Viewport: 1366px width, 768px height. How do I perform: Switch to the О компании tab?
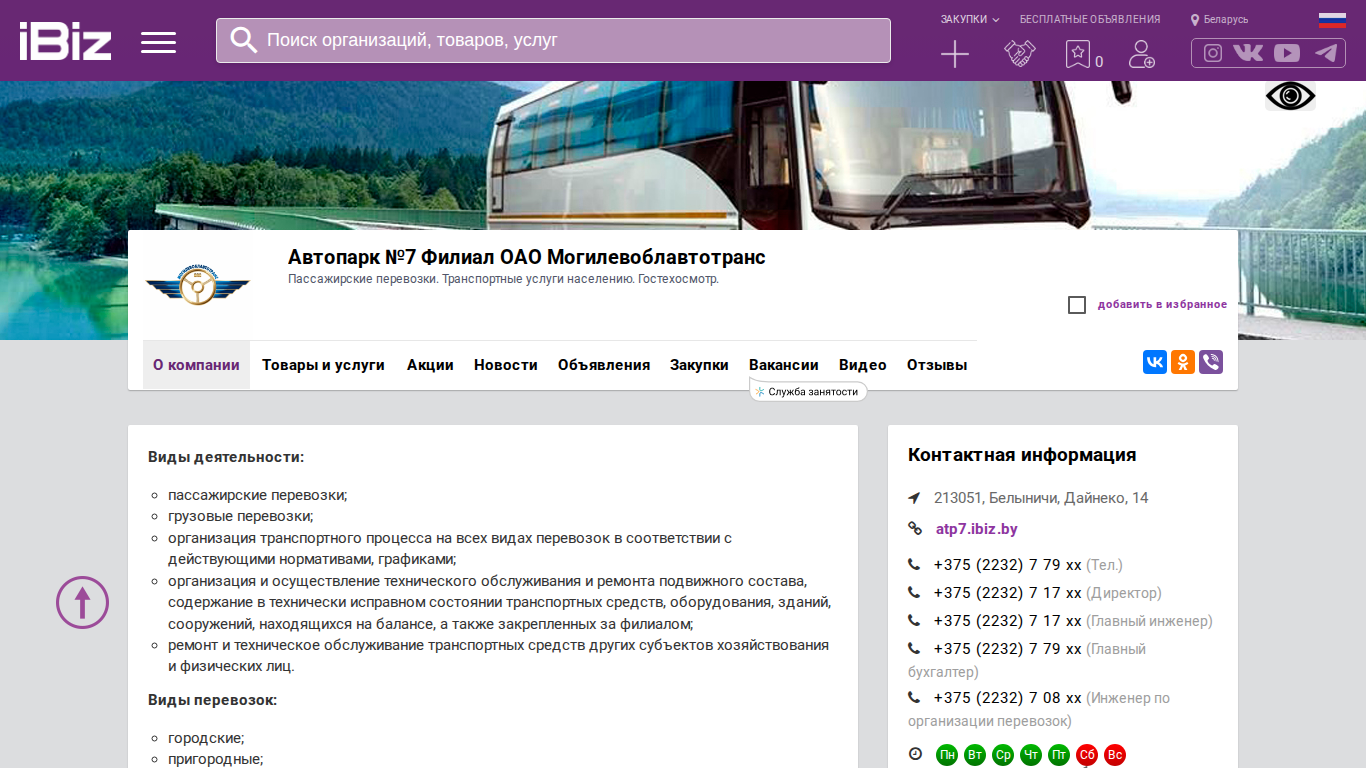pyautogui.click(x=196, y=365)
